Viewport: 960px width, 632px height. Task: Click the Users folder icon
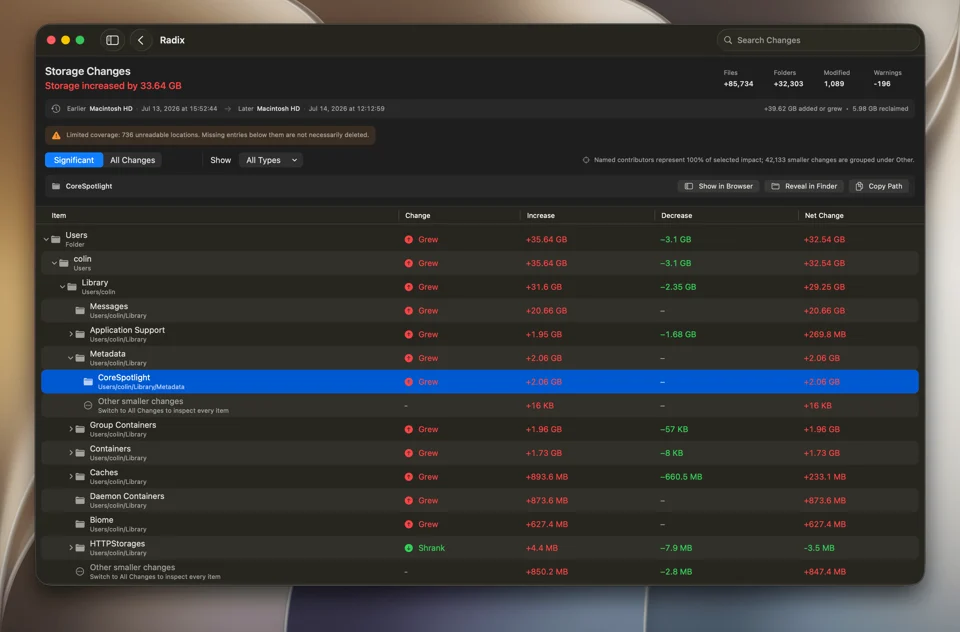tap(56, 239)
